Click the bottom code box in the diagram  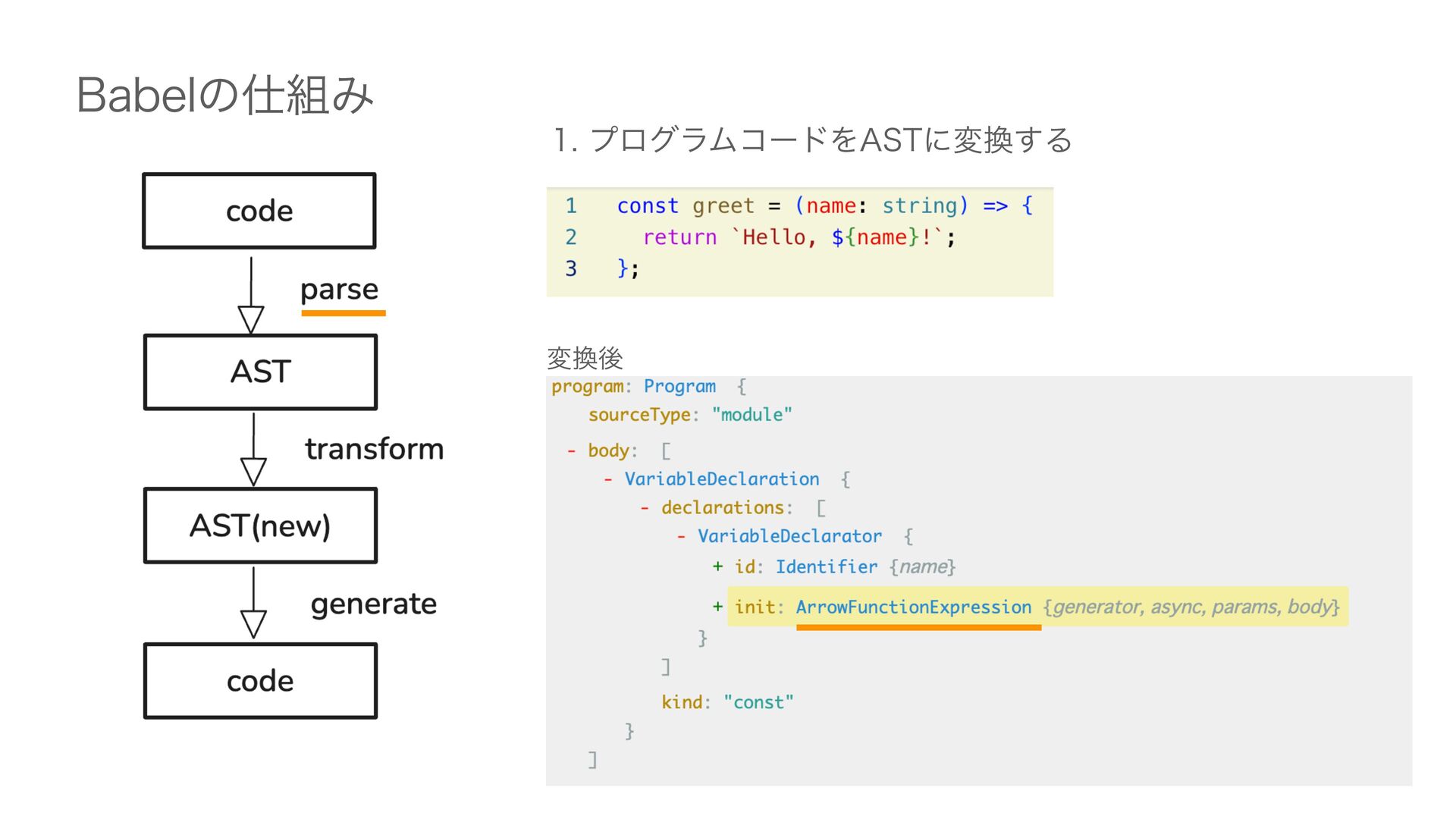[260, 681]
